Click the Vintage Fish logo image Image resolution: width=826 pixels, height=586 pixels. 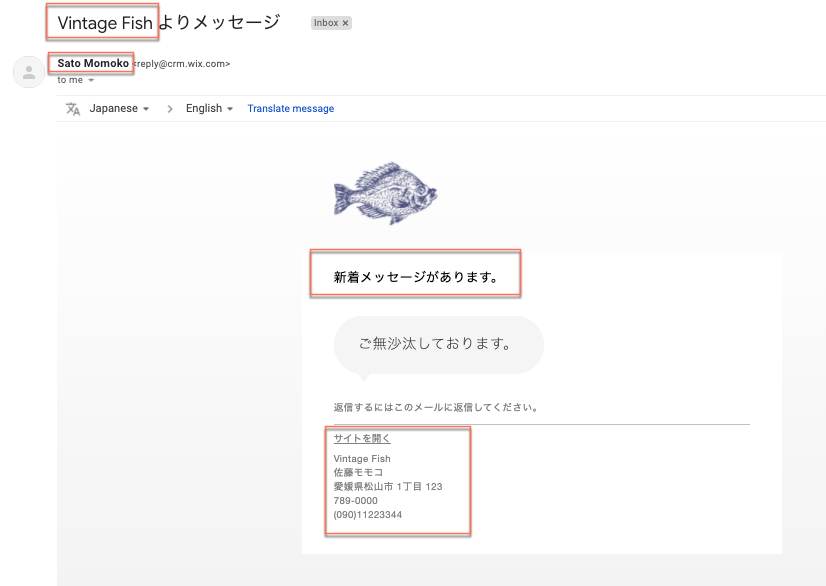pyautogui.click(x=385, y=193)
